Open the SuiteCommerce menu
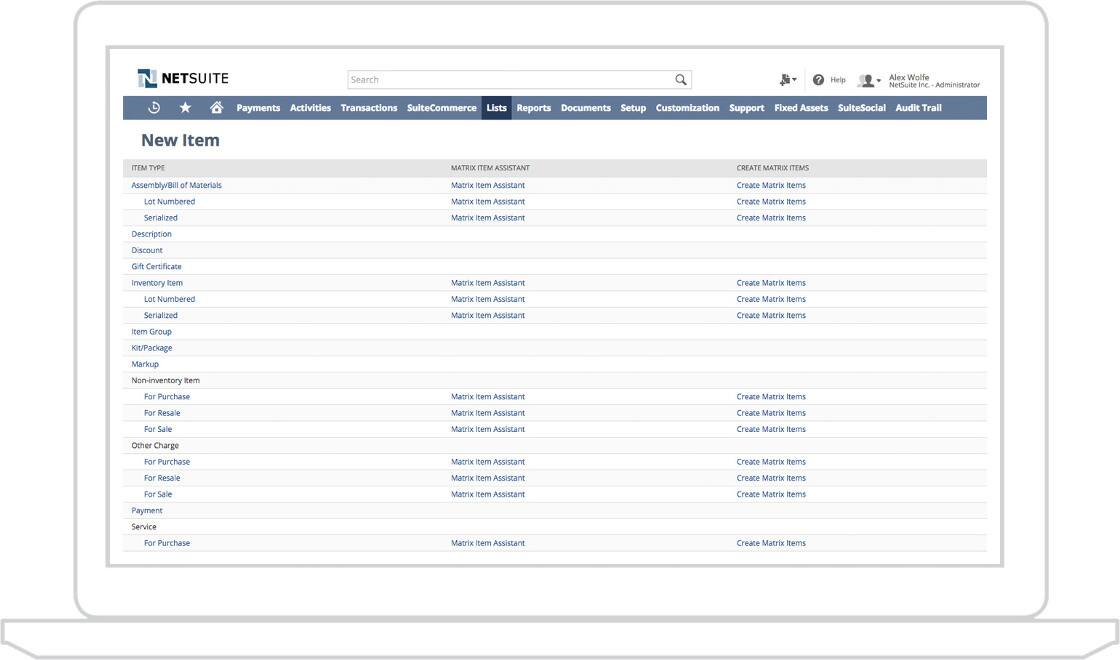Viewport: 1120px width, 660px height. click(x=441, y=108)
